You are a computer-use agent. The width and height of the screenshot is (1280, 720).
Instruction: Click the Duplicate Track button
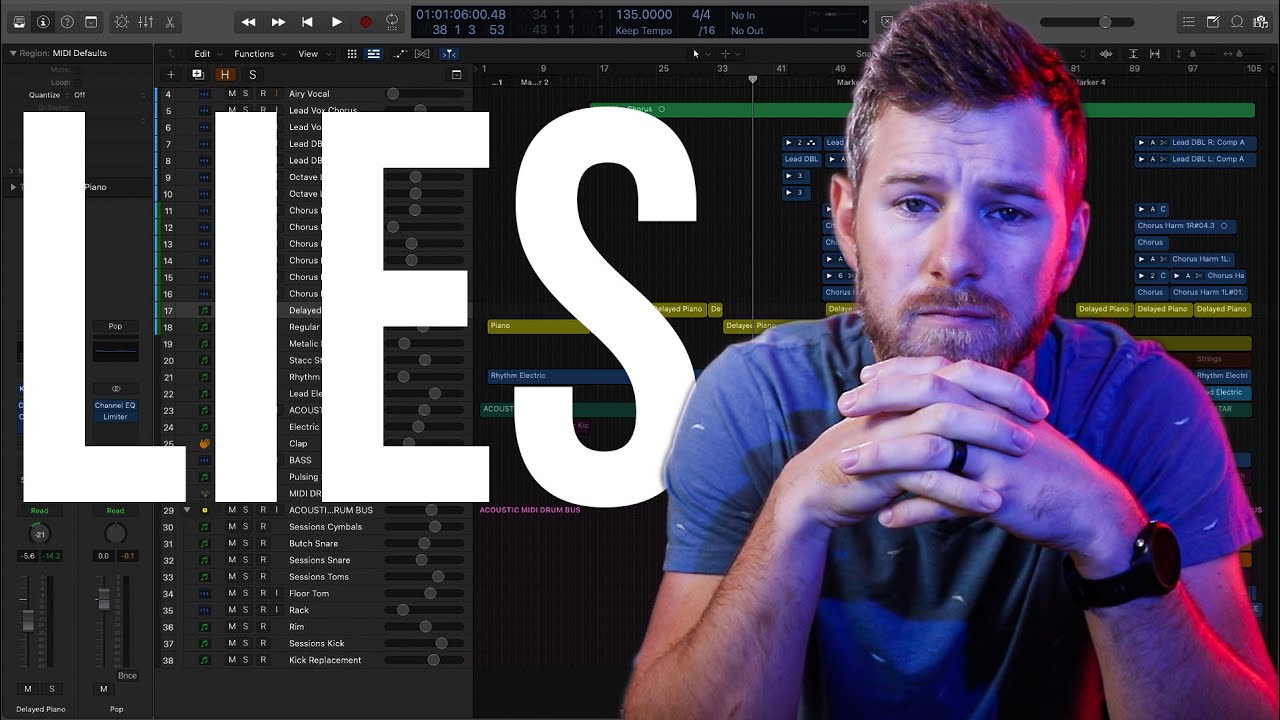coord(197,74)
